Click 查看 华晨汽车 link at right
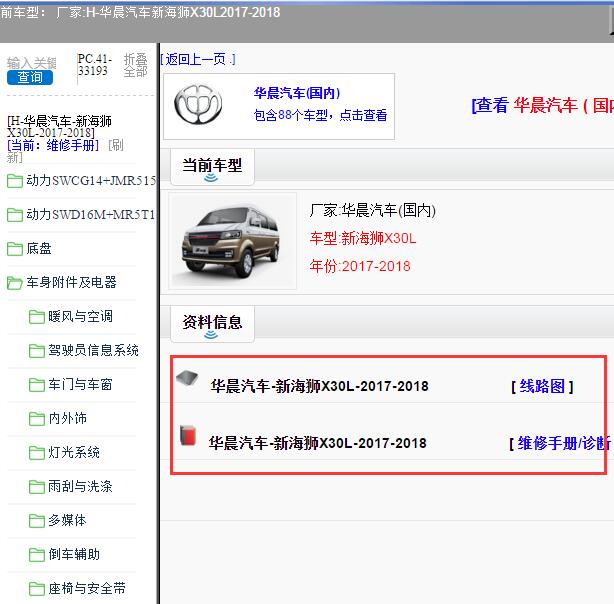614x604 pixels. pos(543,105)
